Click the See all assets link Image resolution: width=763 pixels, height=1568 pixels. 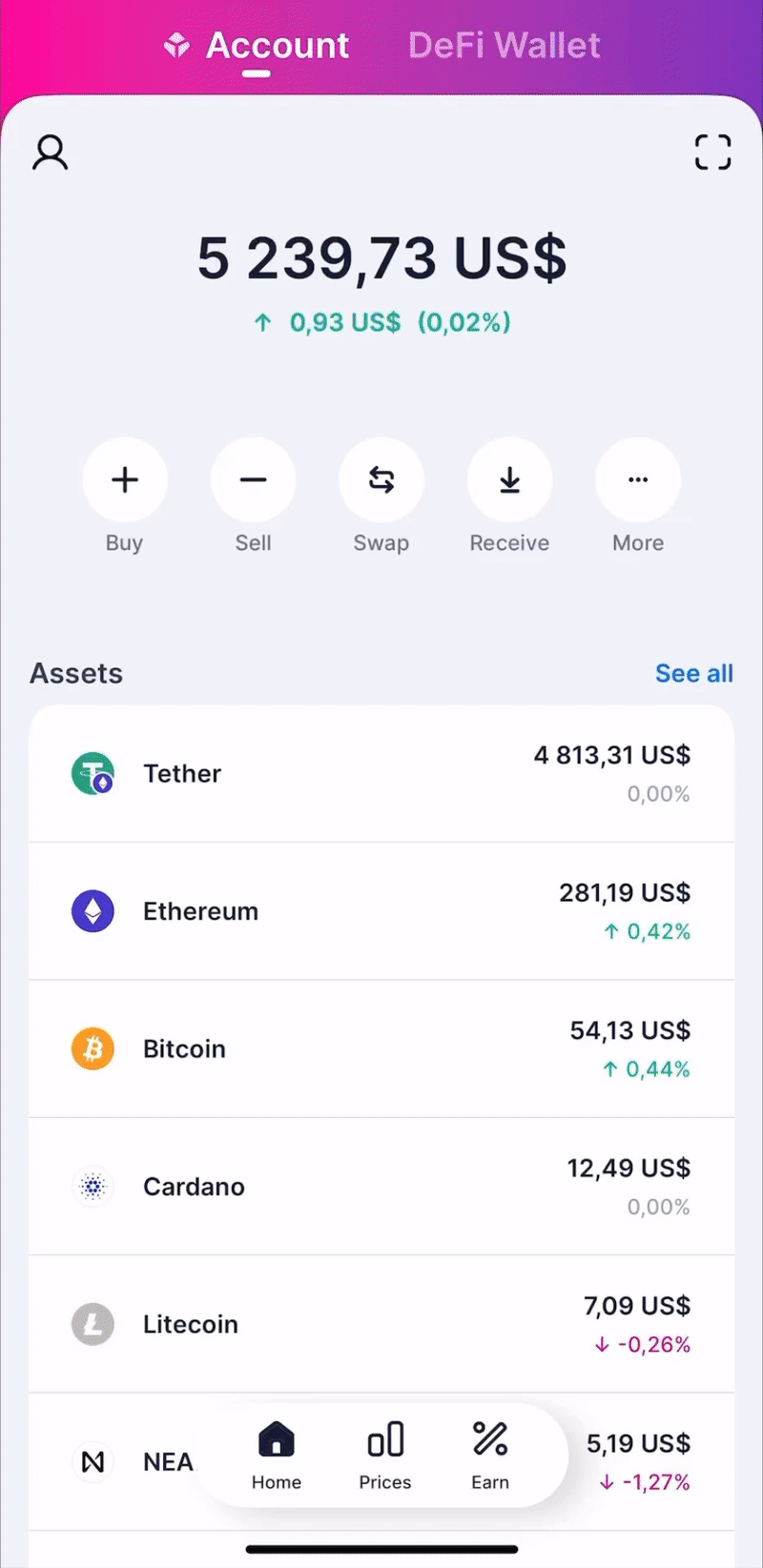click(x=693, y=673)
